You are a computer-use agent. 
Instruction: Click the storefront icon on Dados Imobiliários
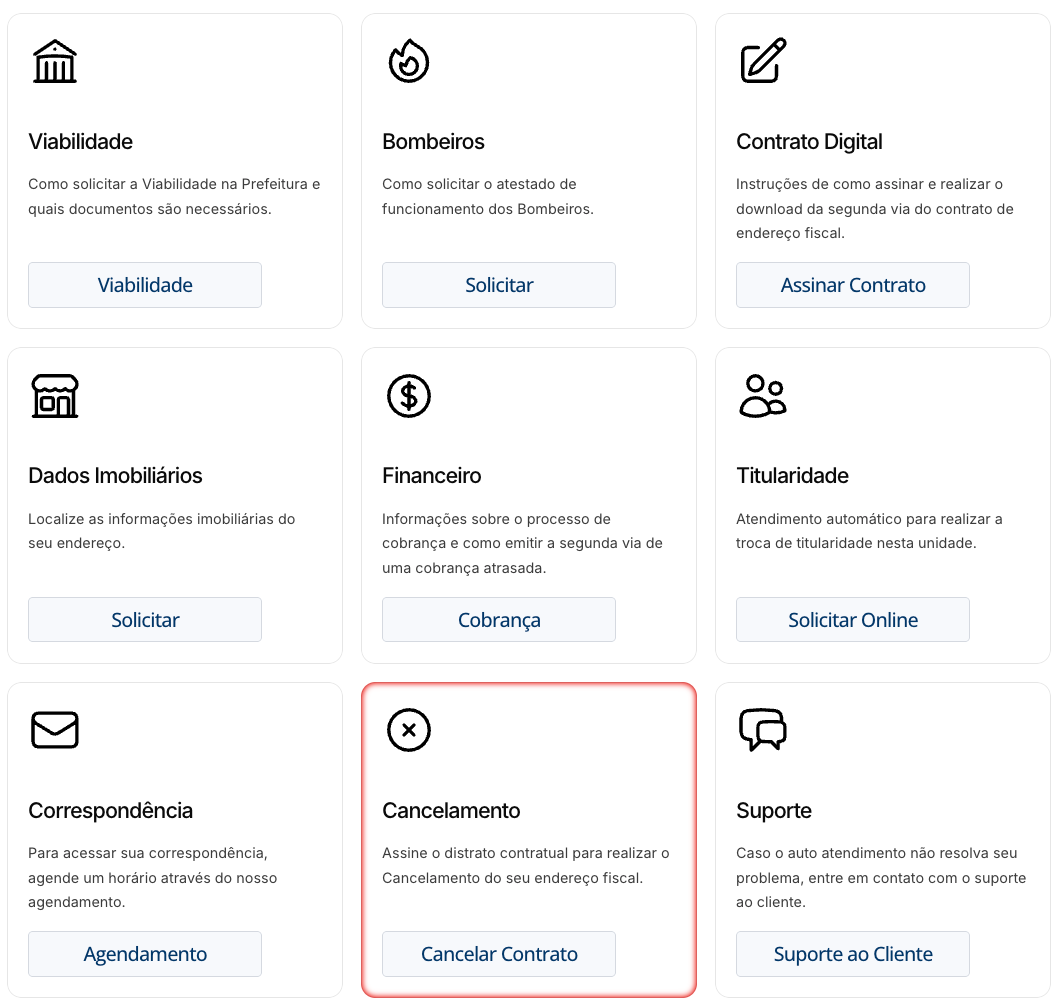click(54, 395)
